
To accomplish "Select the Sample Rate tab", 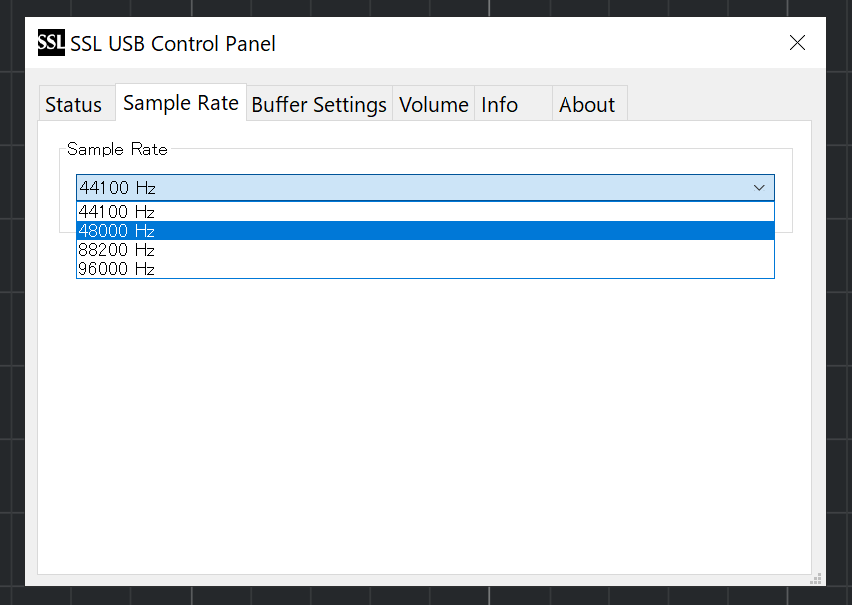I will 181,102.
